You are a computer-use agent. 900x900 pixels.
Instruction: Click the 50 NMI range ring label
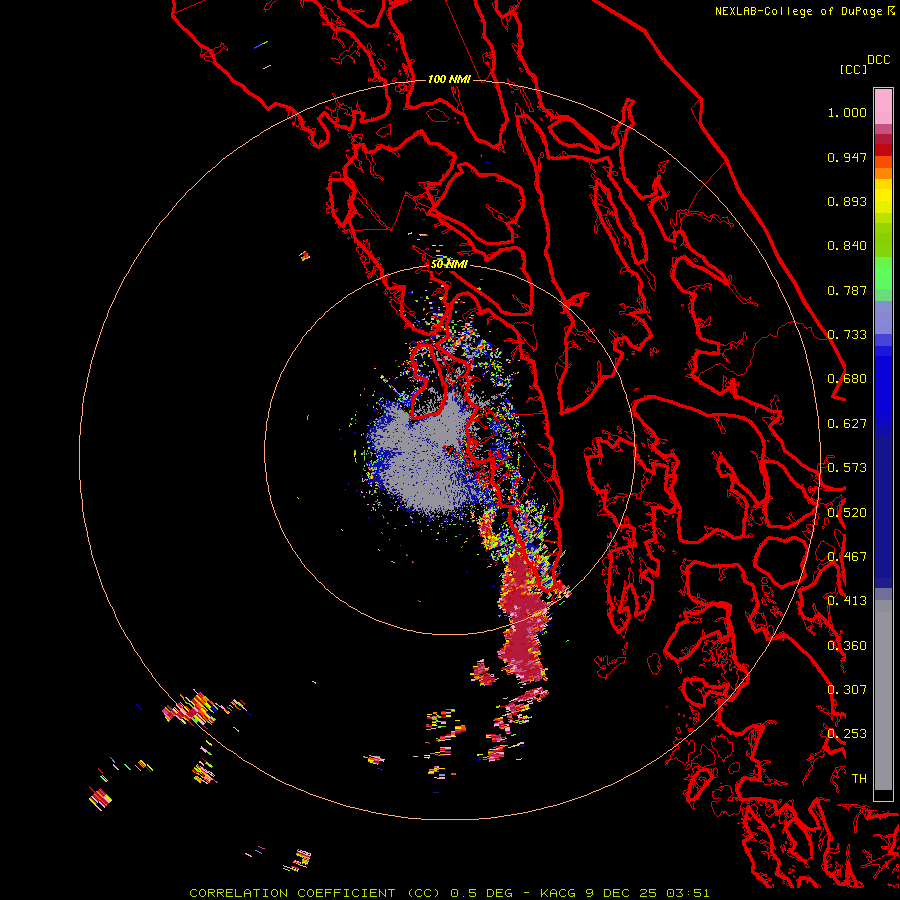coord(449,265)
